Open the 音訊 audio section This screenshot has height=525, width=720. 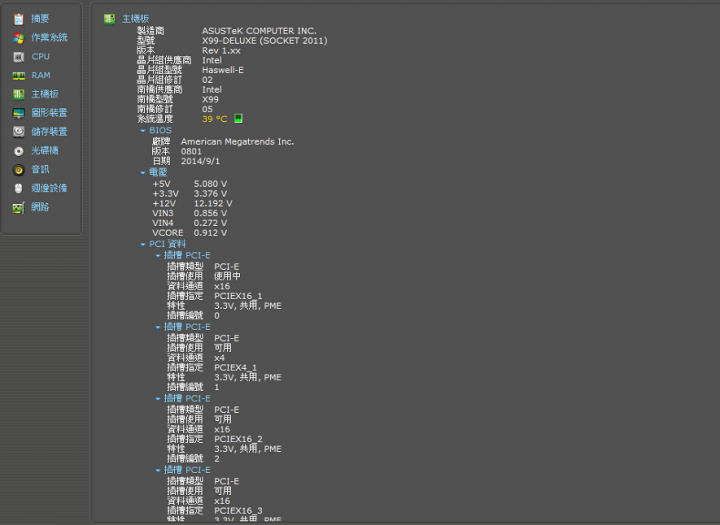point(40,169)
